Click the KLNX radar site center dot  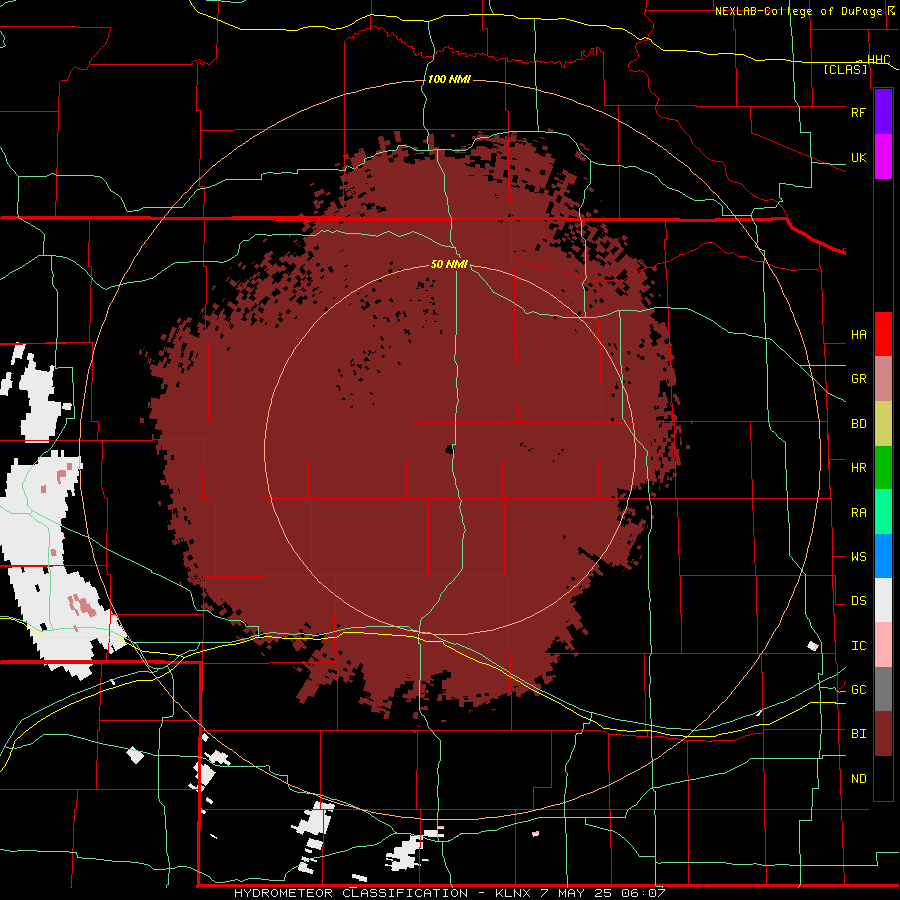(449, 449)
